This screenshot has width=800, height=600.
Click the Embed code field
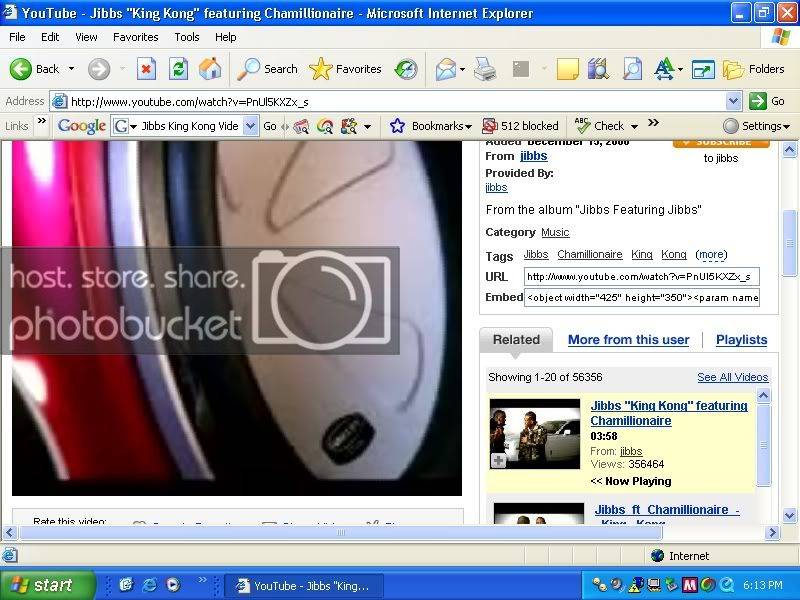[x=641, y=297]
